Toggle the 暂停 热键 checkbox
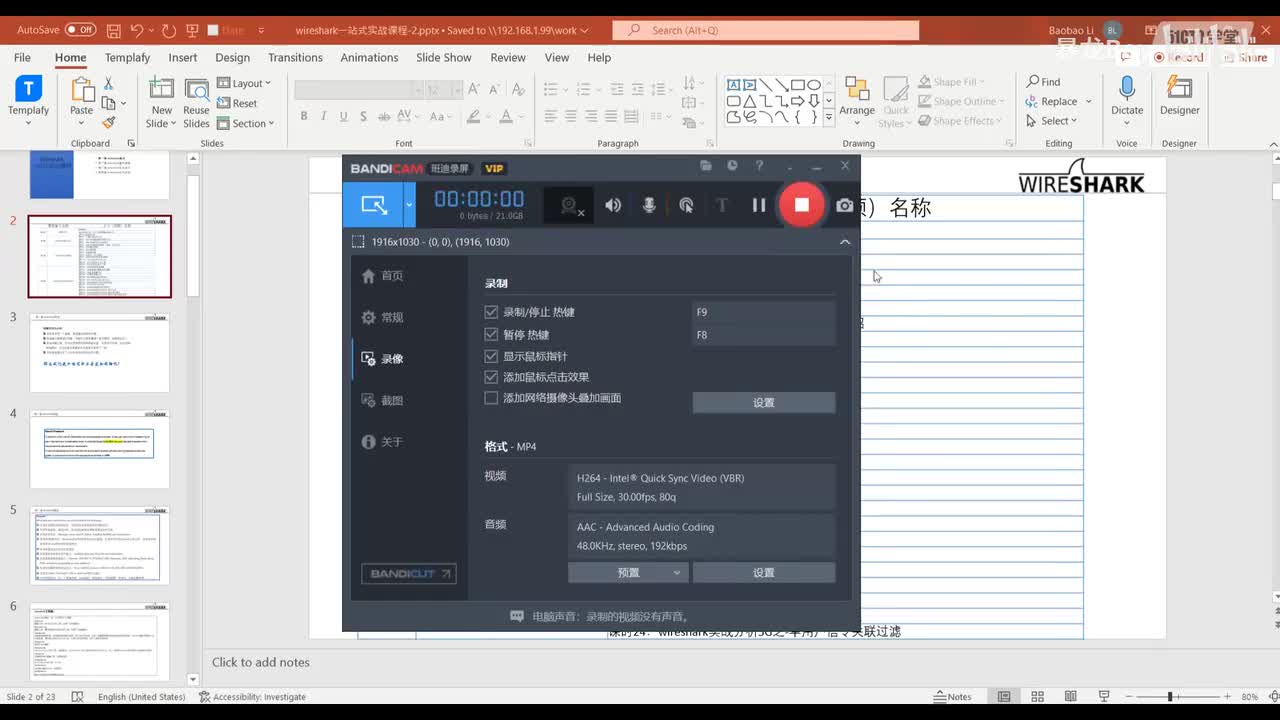This screenshot has height=720, width=1280. click(x=491, y=334)
